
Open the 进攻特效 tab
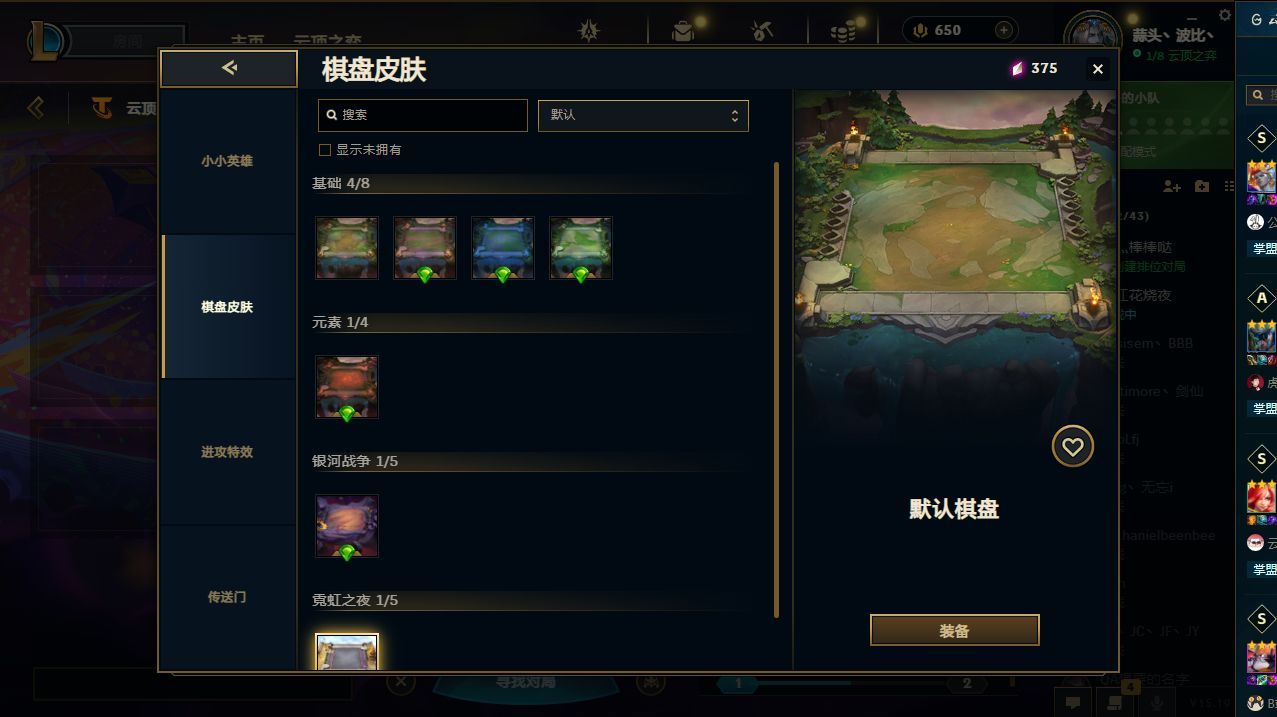pyautogui.click(x=227, y=452)
